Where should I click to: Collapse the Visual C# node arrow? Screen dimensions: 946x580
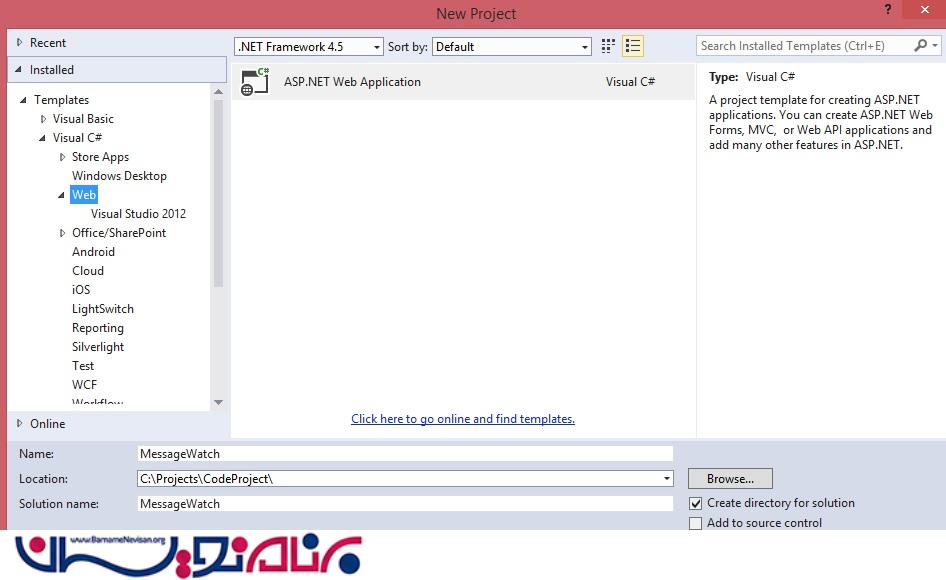point(42,138)
